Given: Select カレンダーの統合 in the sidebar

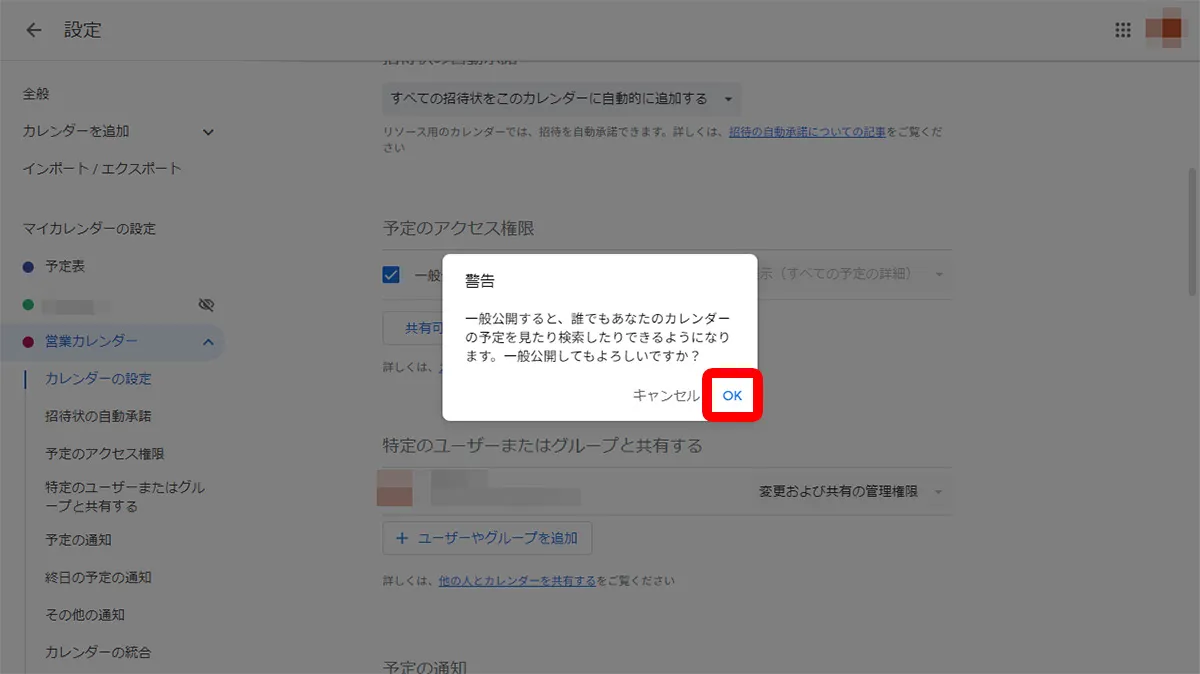Looking at the screenshot, I should coord(97,651).
